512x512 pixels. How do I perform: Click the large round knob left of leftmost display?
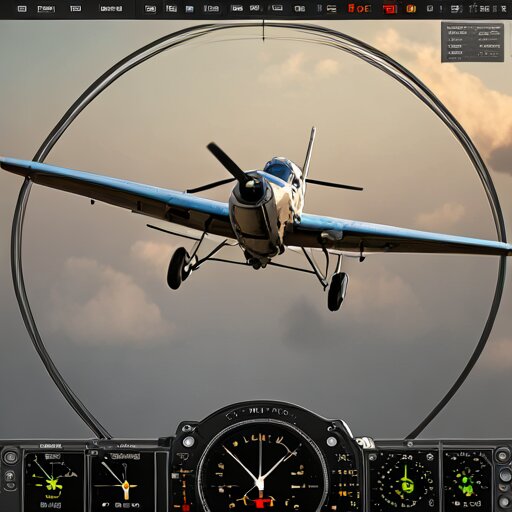pos(11,457)
